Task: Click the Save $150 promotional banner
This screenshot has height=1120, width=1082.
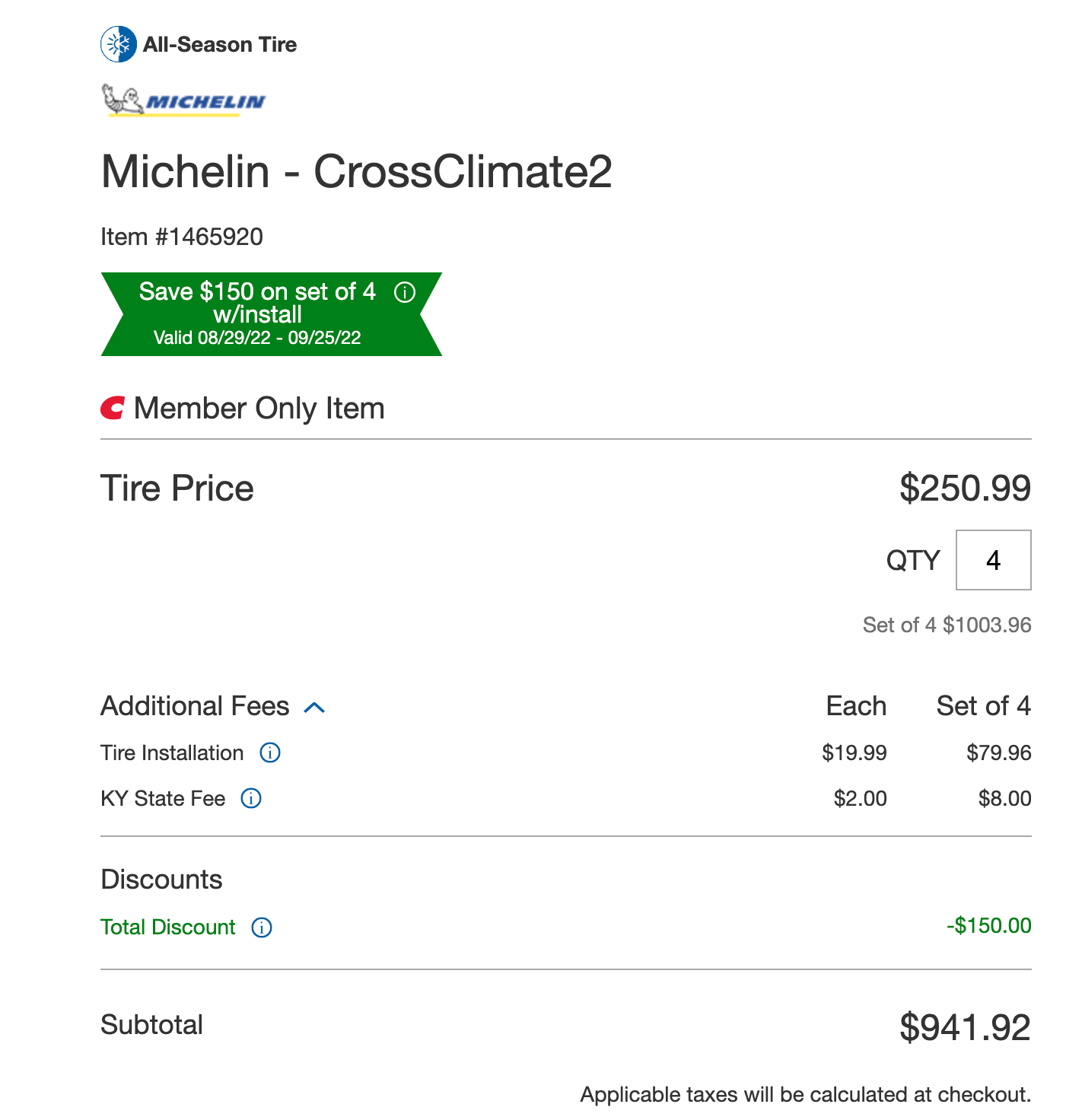Action: (x=272, y=314)
